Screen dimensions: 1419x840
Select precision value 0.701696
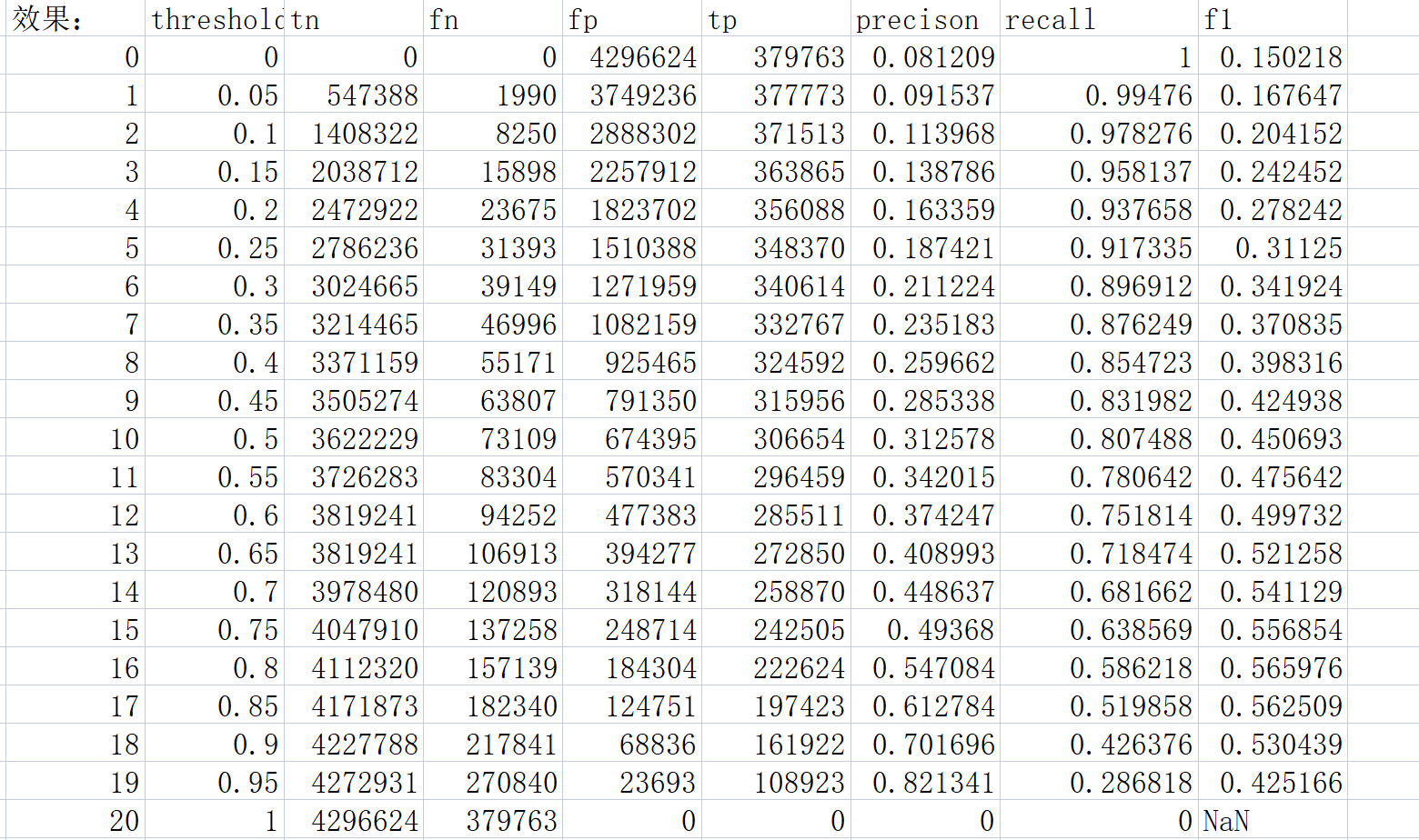[x=925, y=744]
